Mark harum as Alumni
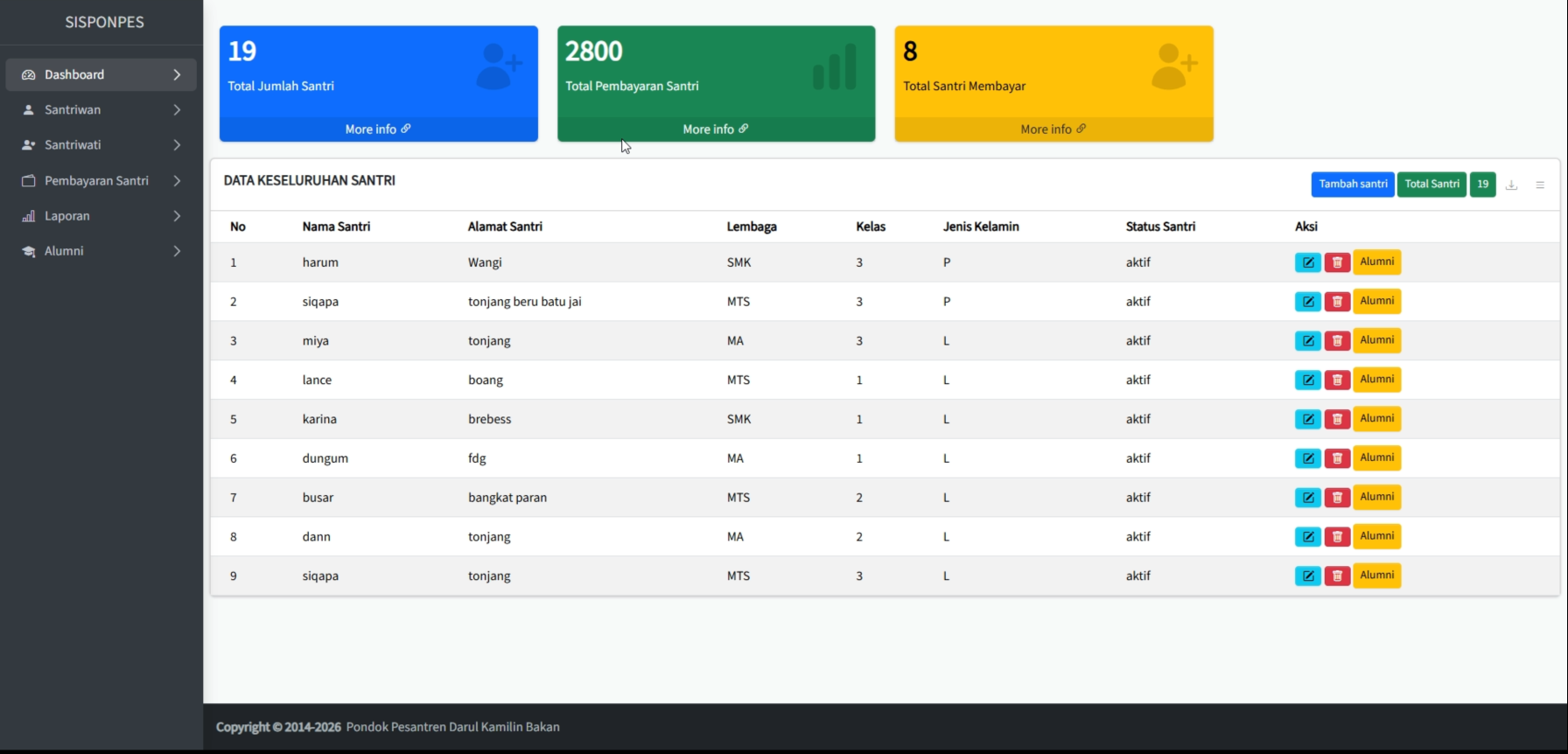Viewport: 1568px width, 754px height. (x=1377, y=262)
